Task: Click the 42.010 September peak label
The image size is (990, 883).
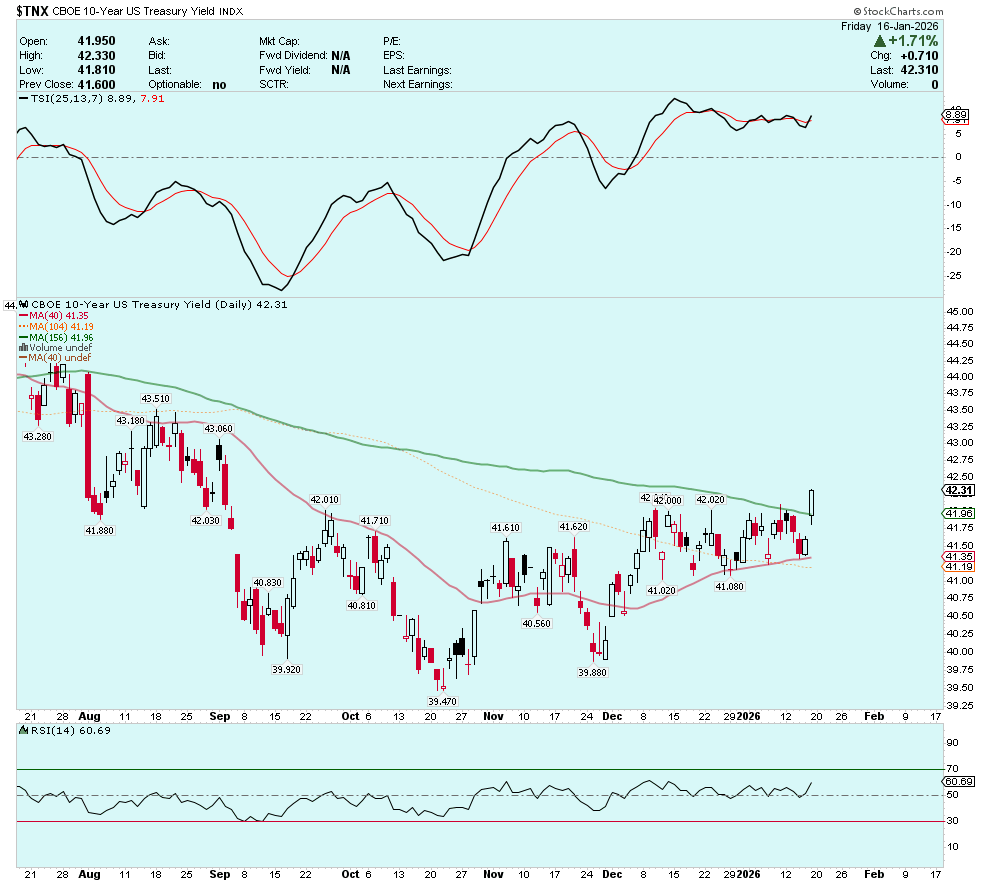Action: tap(325, 500)
